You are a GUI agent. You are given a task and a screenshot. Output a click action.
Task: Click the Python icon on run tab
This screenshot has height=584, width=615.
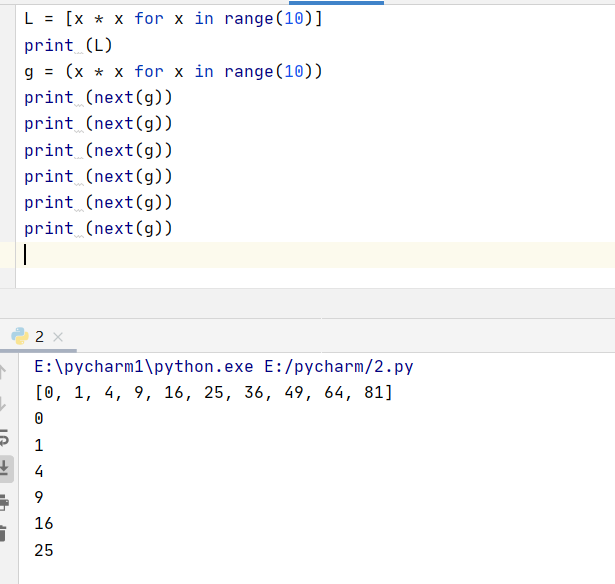tap(20, 336)
